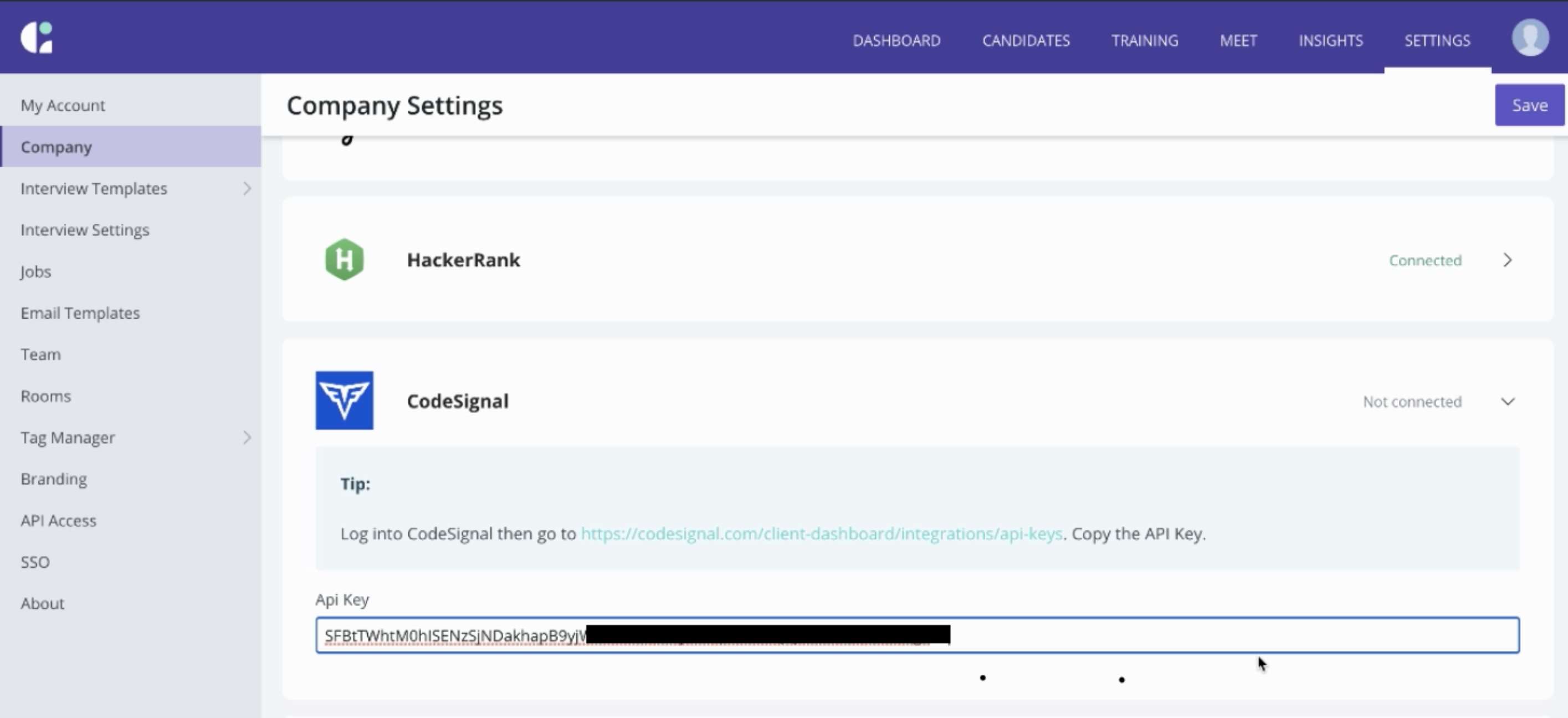The width and height of the screenshot is (1568, 718).
Task: Open the user profile avatar menu
Action: pos(1530,37)
